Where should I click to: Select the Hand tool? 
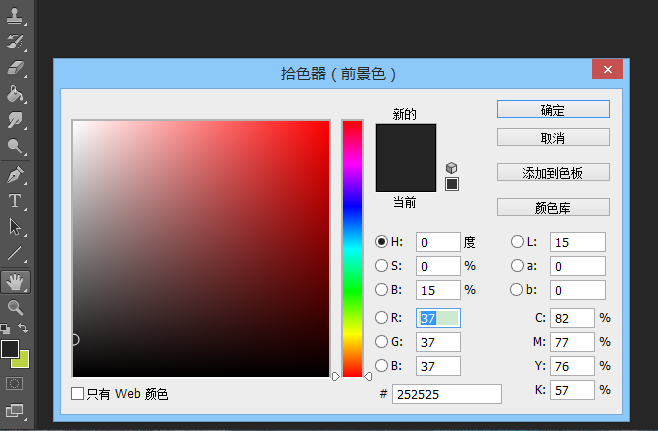[x=15, y=282]
